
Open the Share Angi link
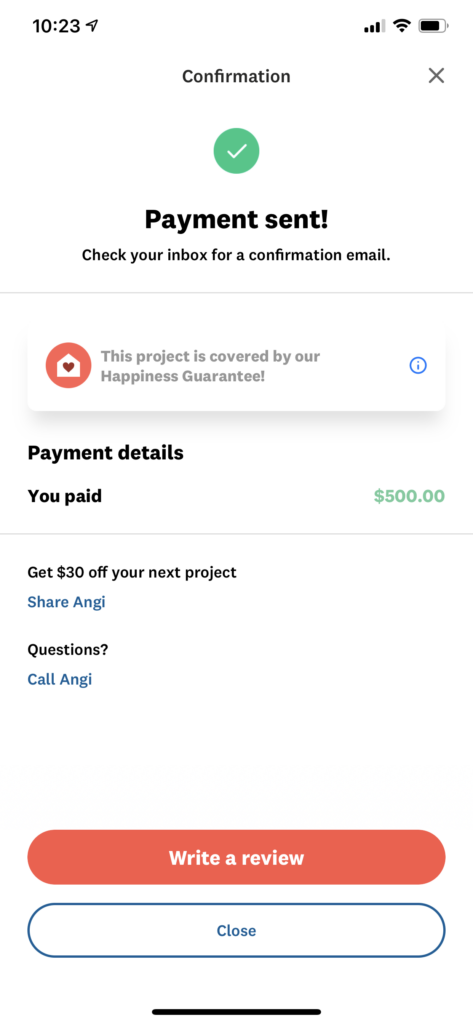pos(66,602)
